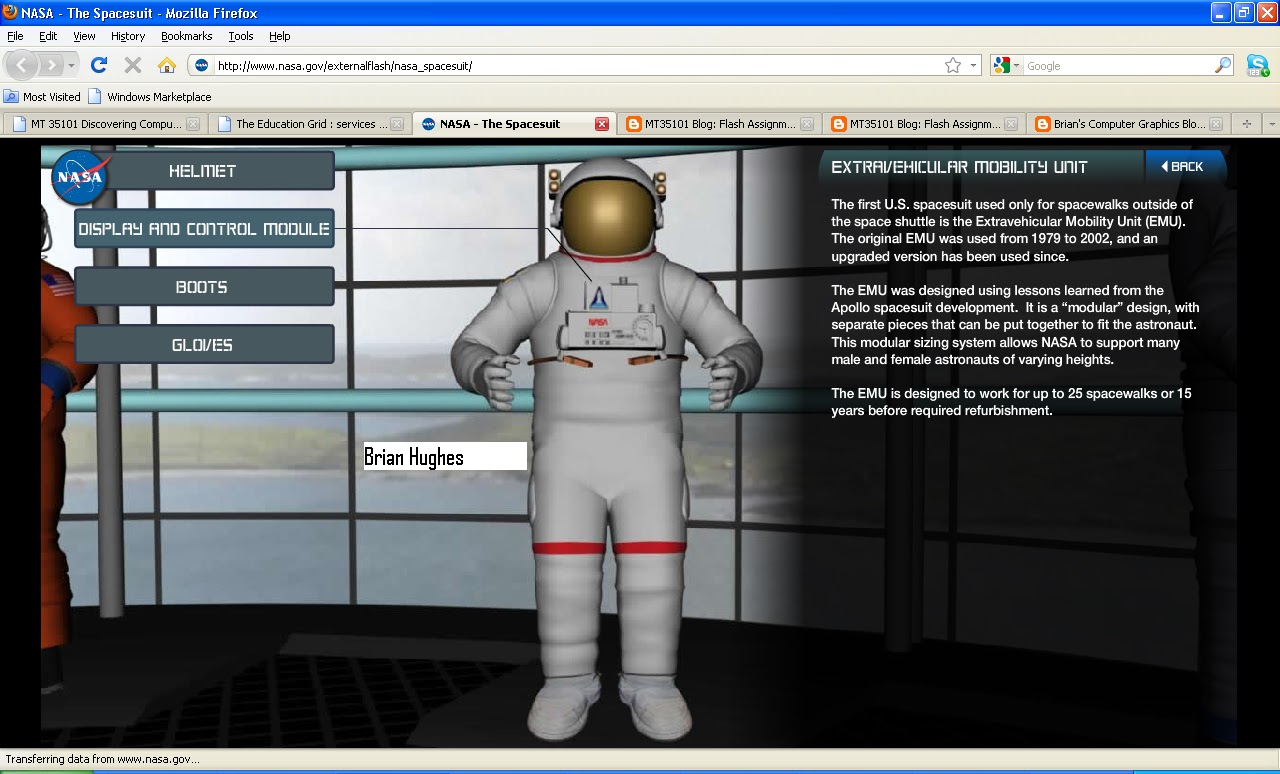The width and height of the screenshot is (1280, 774).
Task: Click the Skype toolbar icon
Action: pos(1258,66)
